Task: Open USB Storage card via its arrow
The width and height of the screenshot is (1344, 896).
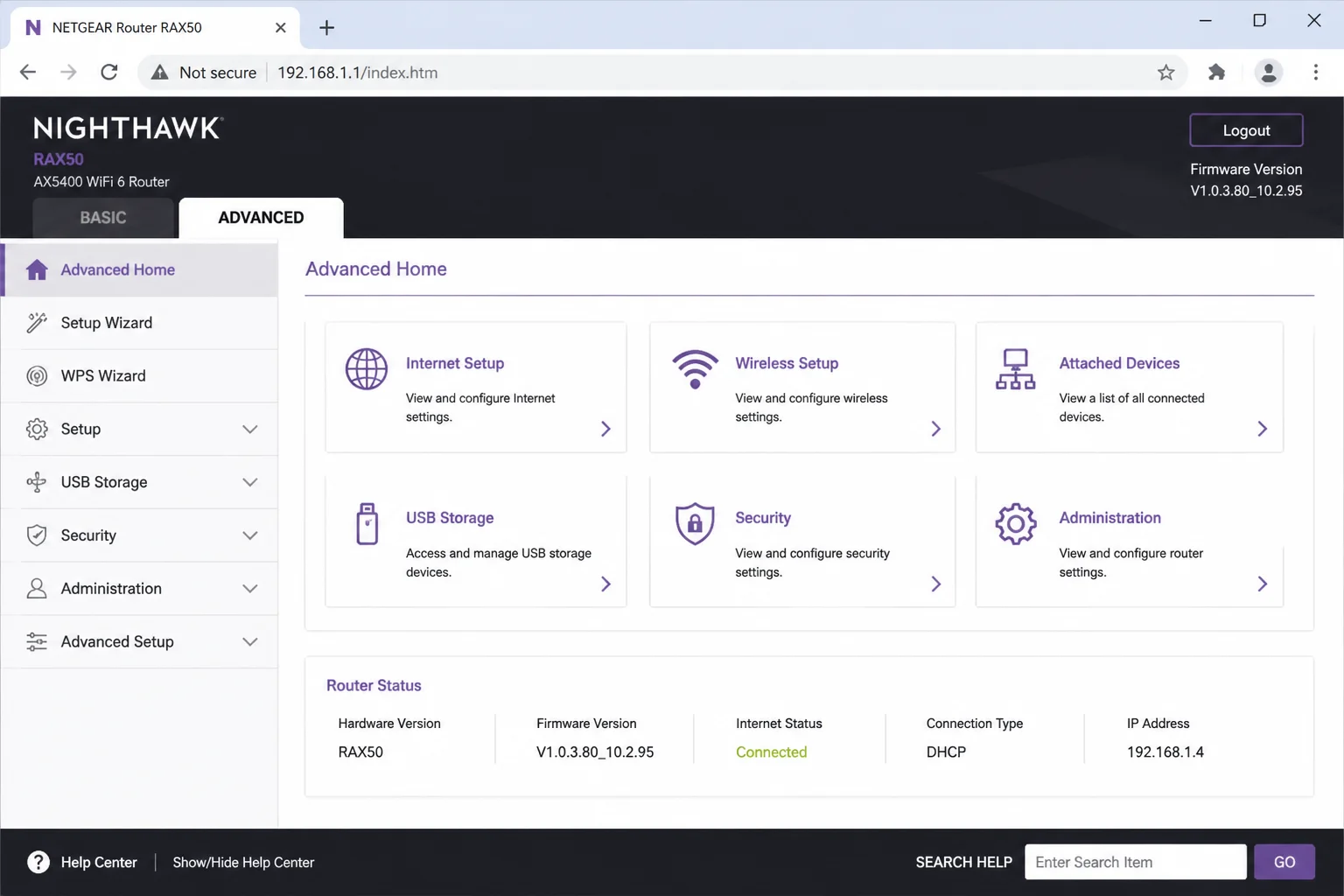Action: 605,584
